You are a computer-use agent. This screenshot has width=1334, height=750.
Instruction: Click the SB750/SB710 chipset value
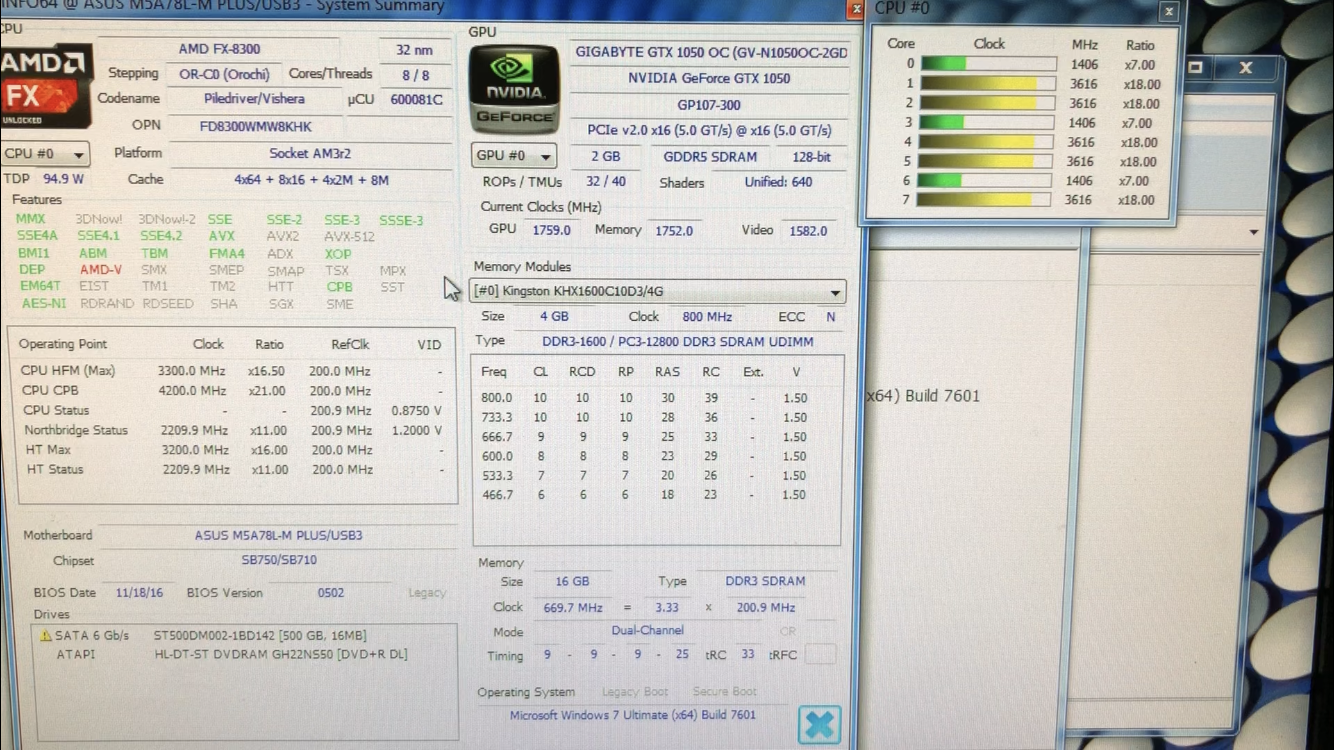pyautogui.click(x=279, y=561)
